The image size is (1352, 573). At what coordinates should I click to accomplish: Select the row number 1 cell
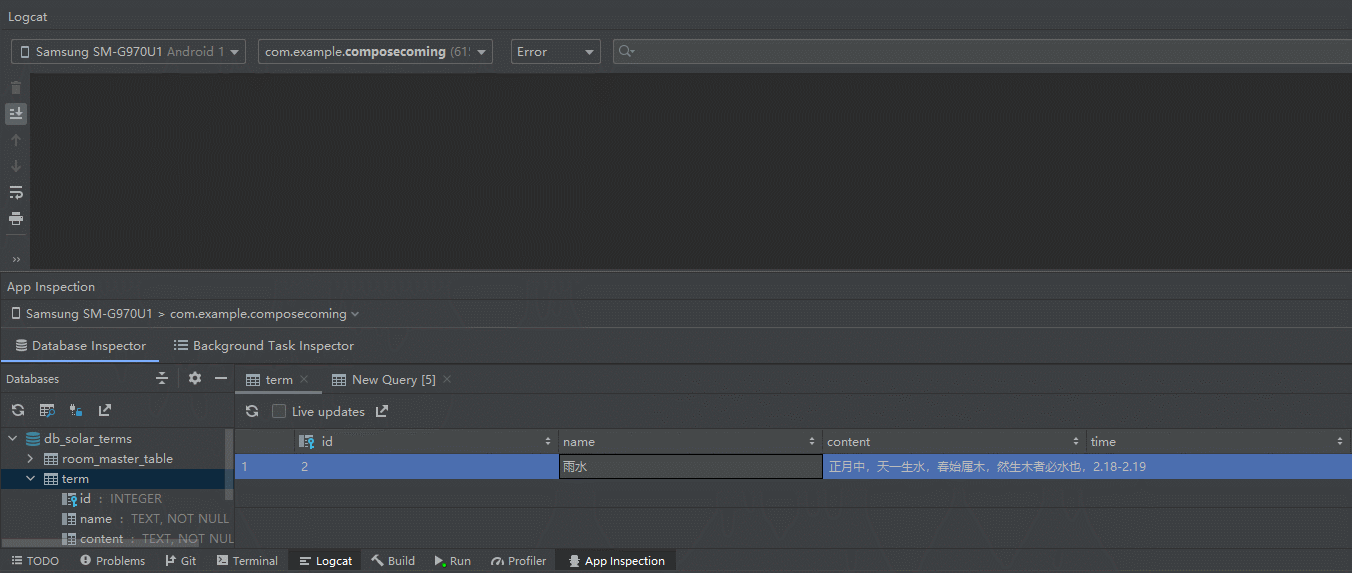pyautogui.click(x=265, y=467)
